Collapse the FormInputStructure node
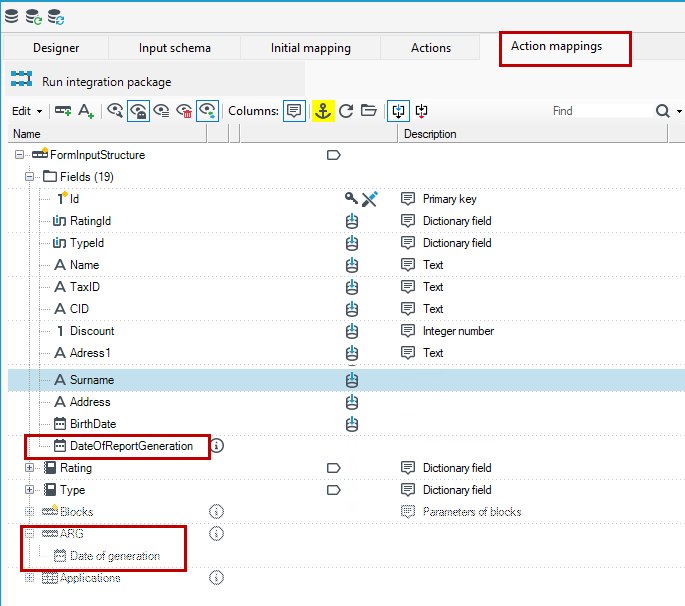This screenshot has height=606, width=685. (x=19, y=155)
